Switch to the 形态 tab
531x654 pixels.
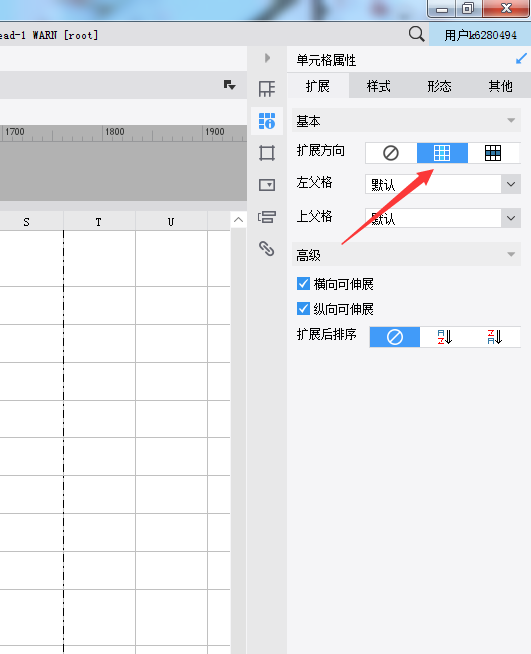click(440, 86)
